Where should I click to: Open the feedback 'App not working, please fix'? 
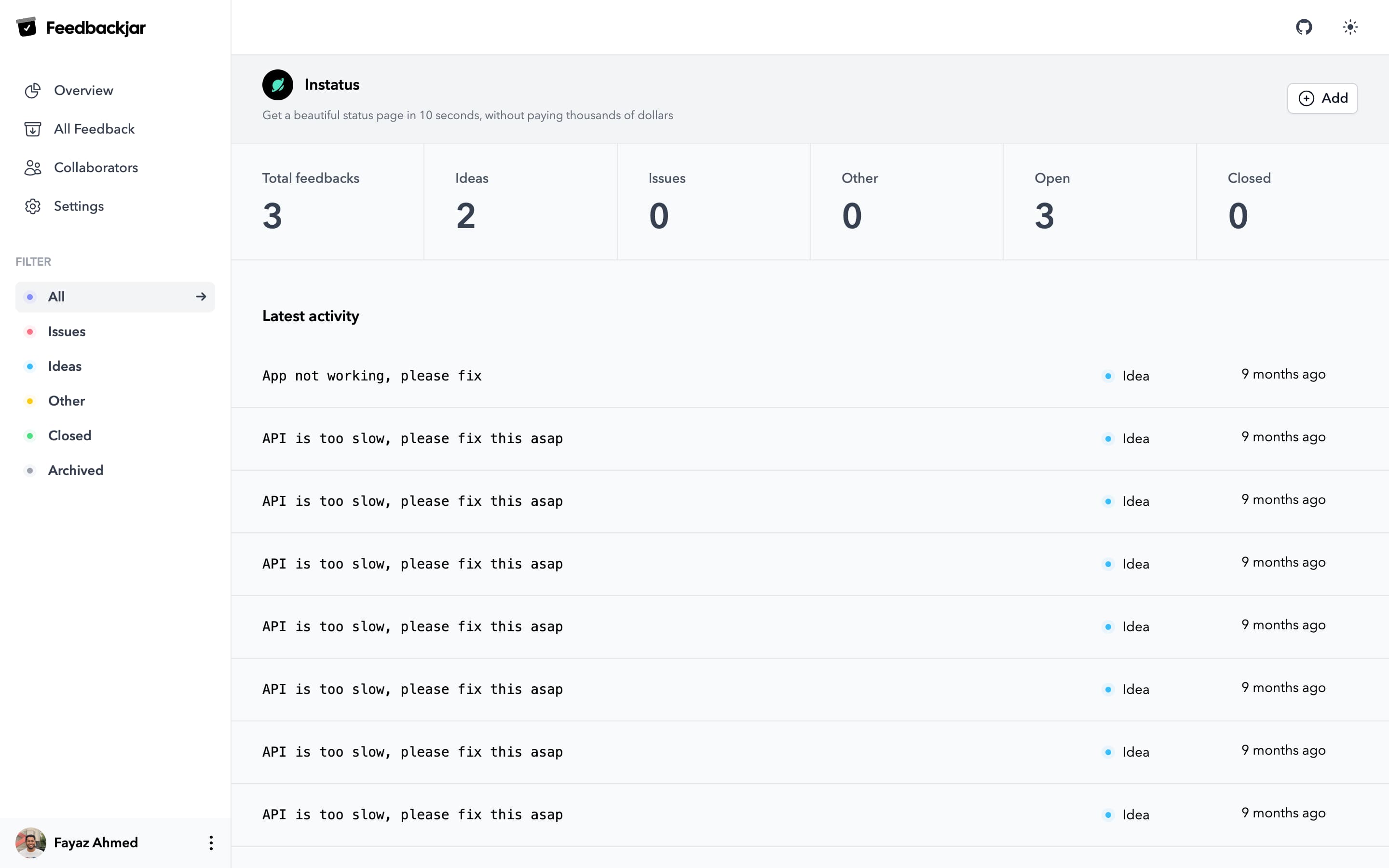coord(371,376)
